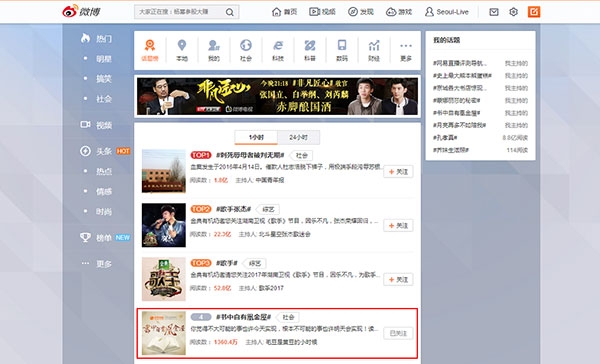The width and height of the screenshot is (600, 364).
Task: Open the settings gear icon
Action: pos(514,12)
